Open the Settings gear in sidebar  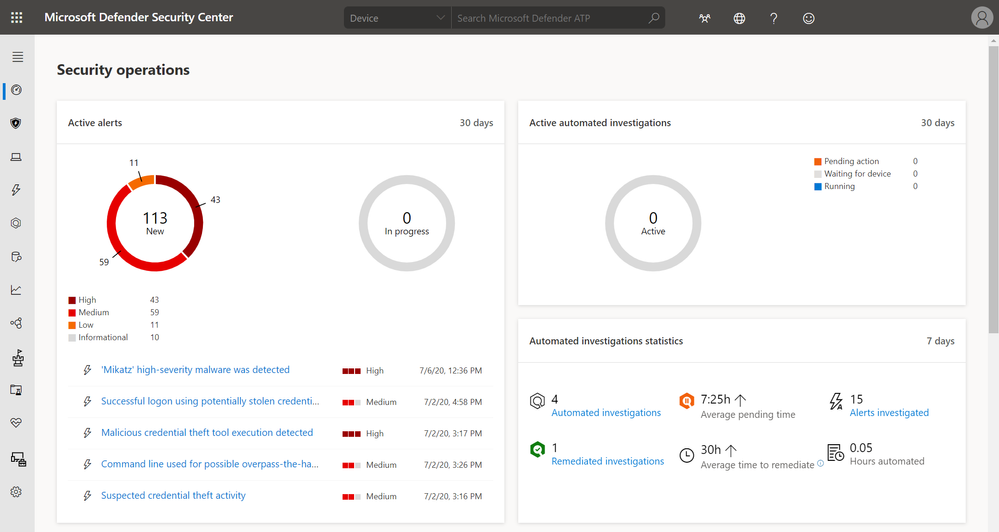17,492
